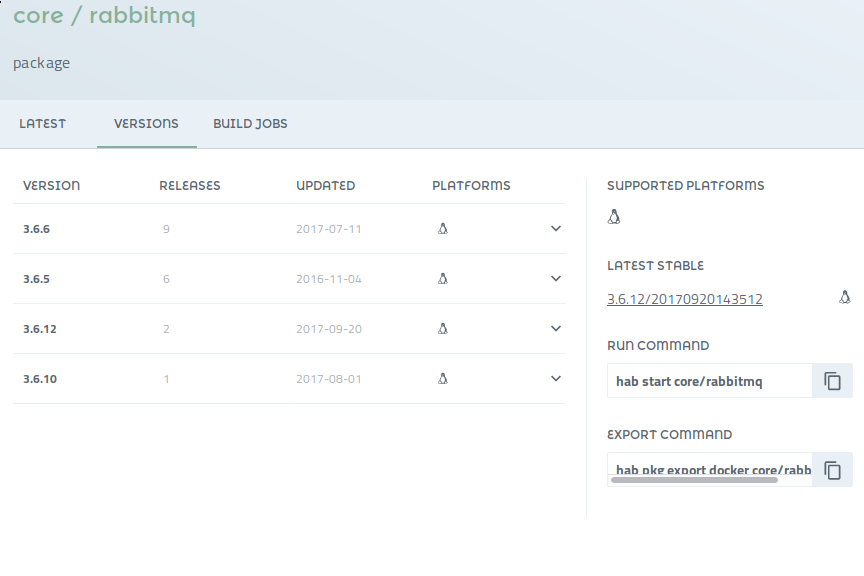The width and height of the screenshot is (864, 576).
Task: Switch to the Latest tab
Action: (42, 123)
